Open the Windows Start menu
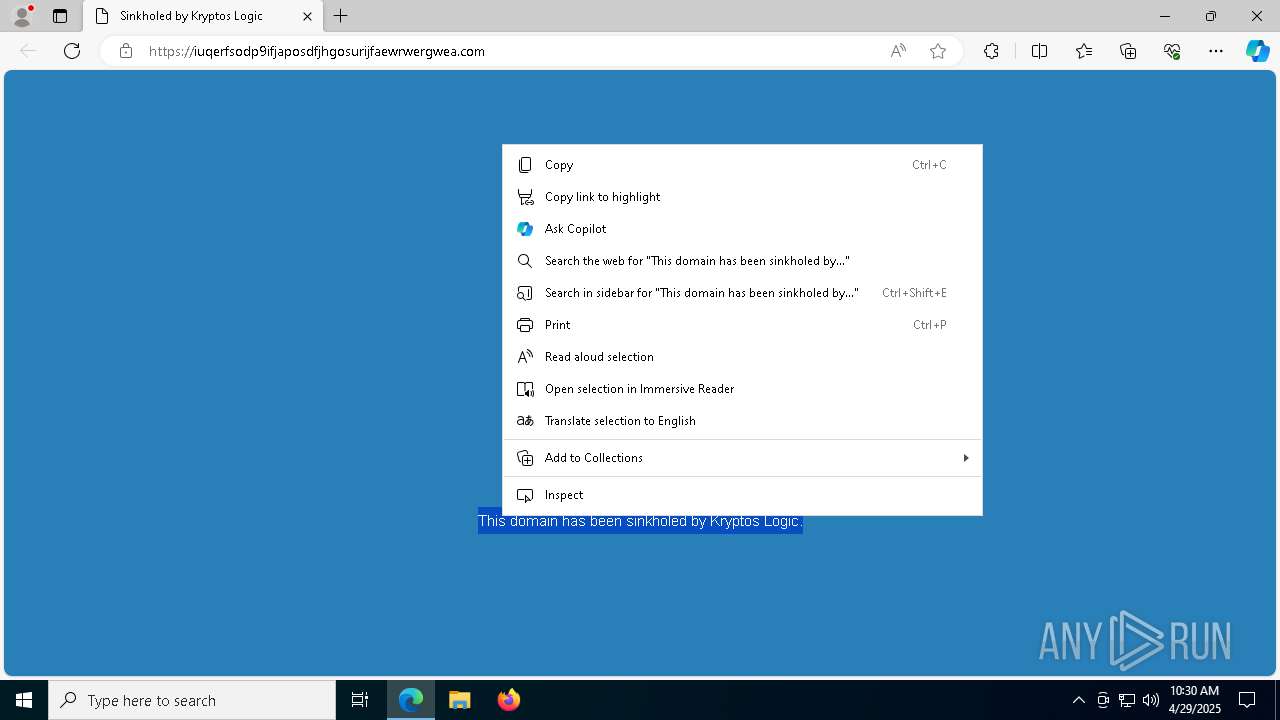Image resolution: width=1280 pixels, height=720 pixels. pyautogui.click(x=24, y=700)
